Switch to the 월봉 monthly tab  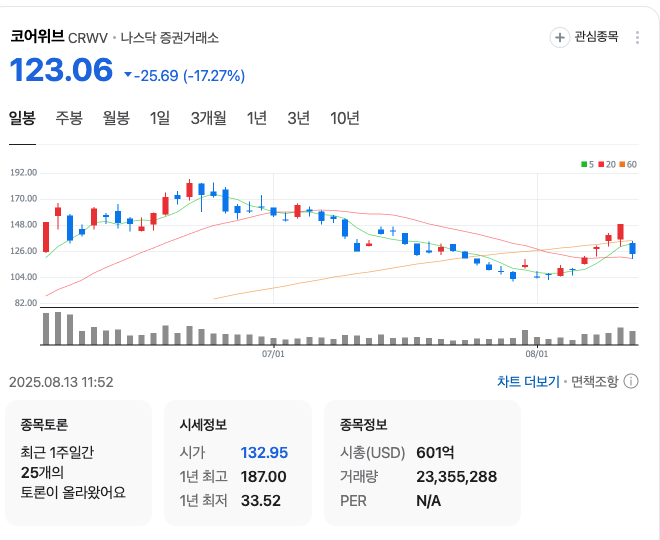pos(116,118)
